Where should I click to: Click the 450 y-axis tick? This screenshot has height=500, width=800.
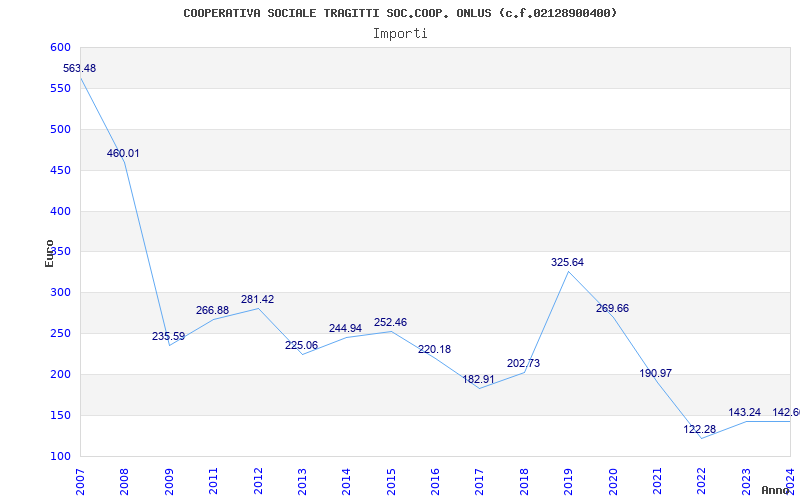pyautogui.click(x=60, y=170)
